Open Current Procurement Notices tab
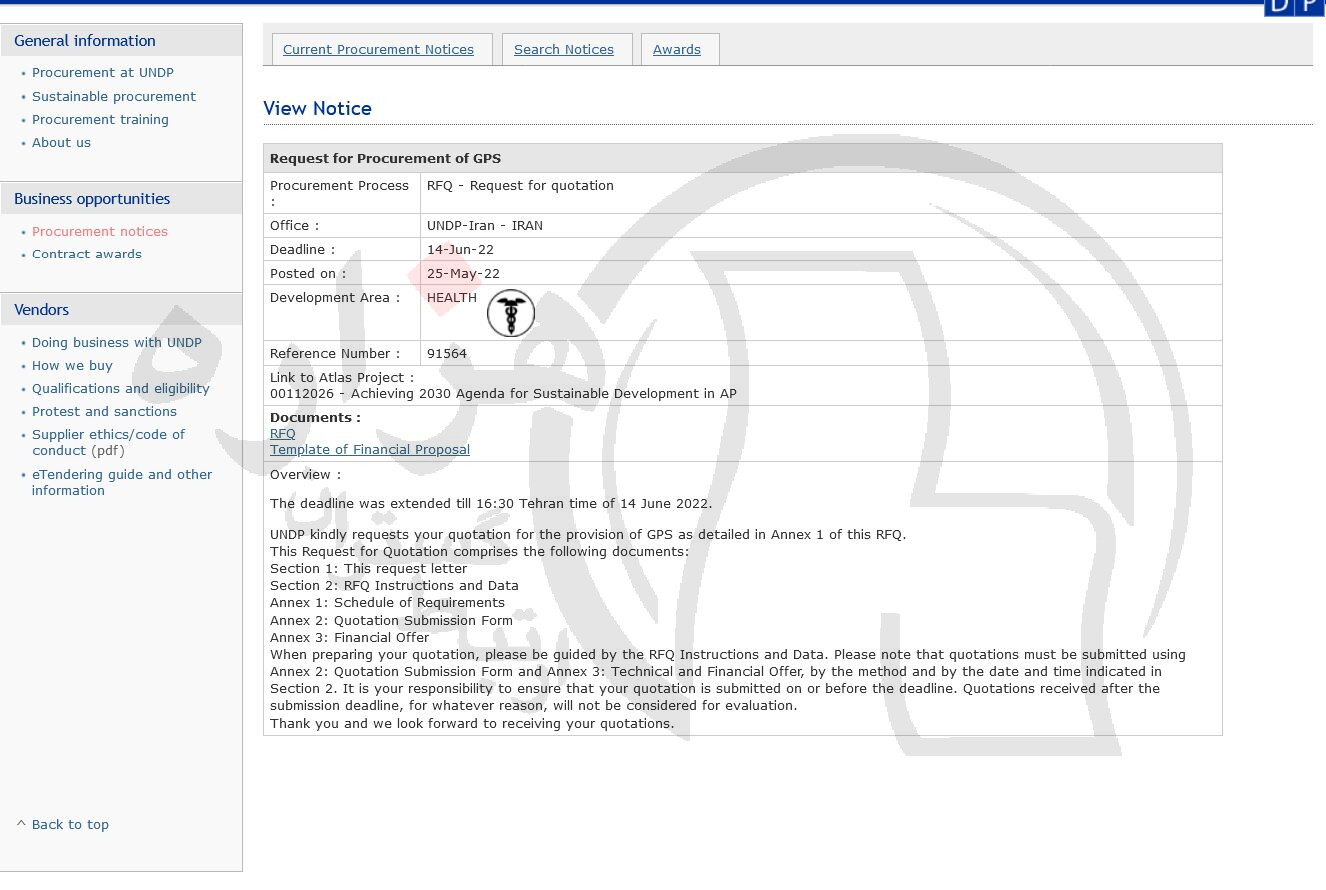Viewport: 1326px width, 890px height. [378, 49]
